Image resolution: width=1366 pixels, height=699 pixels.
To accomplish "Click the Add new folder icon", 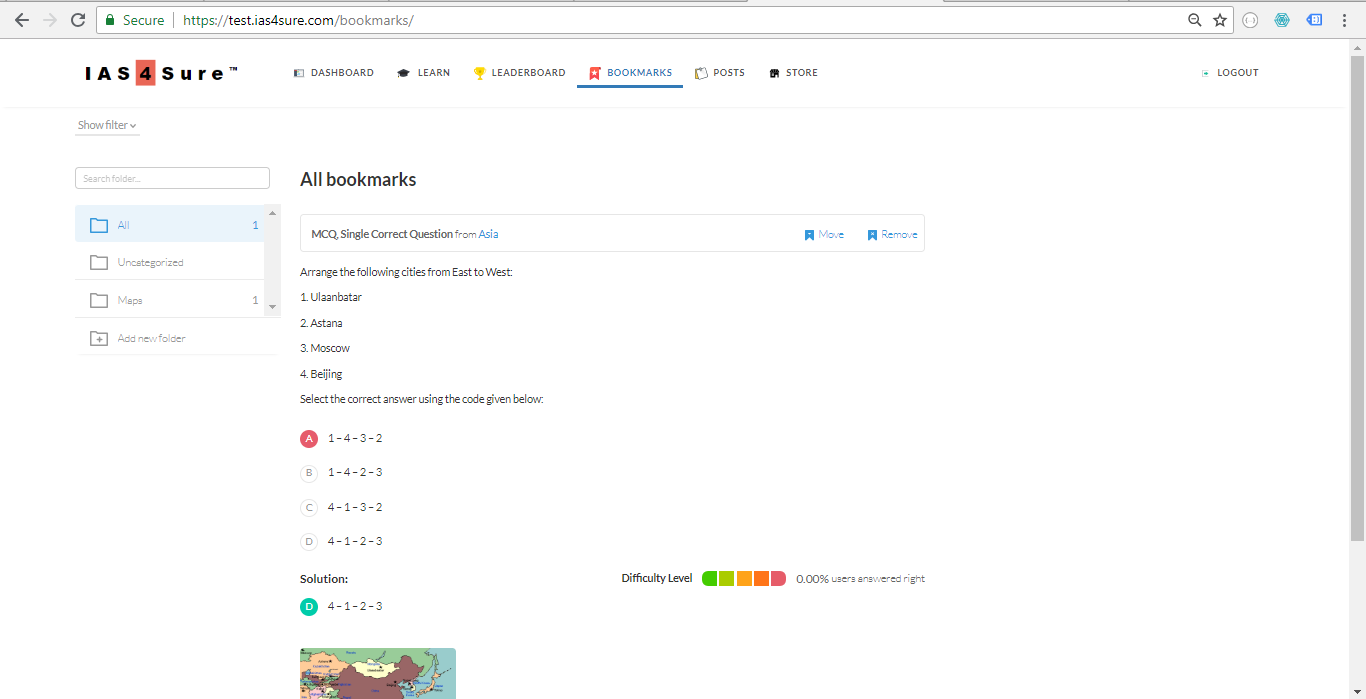I will coord(99,339).
